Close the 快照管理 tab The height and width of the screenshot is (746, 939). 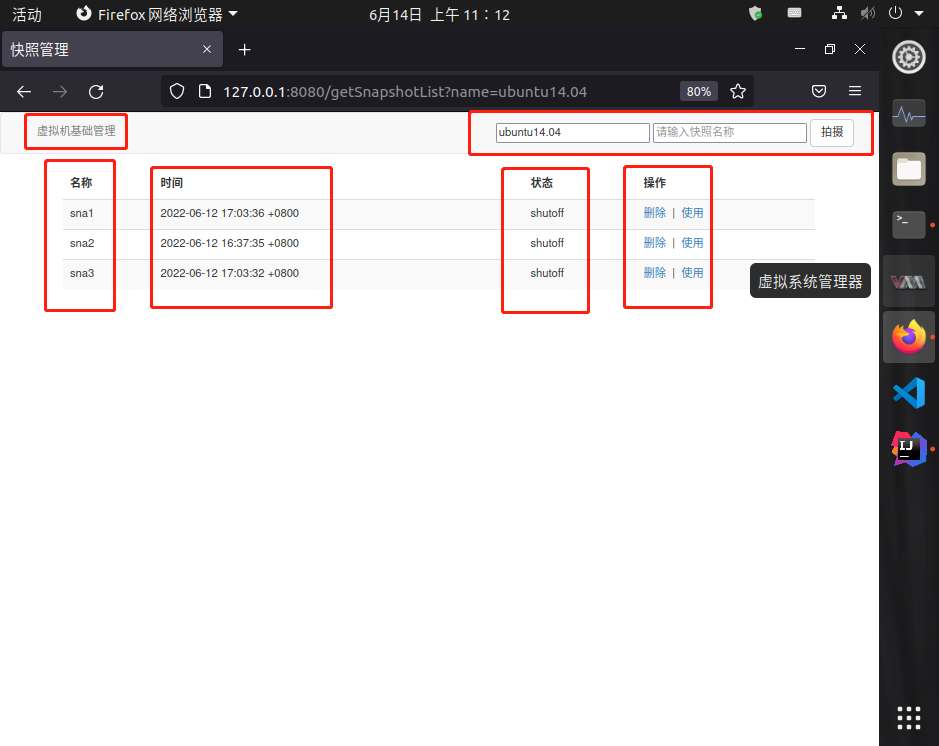click(x=207, y=49)
